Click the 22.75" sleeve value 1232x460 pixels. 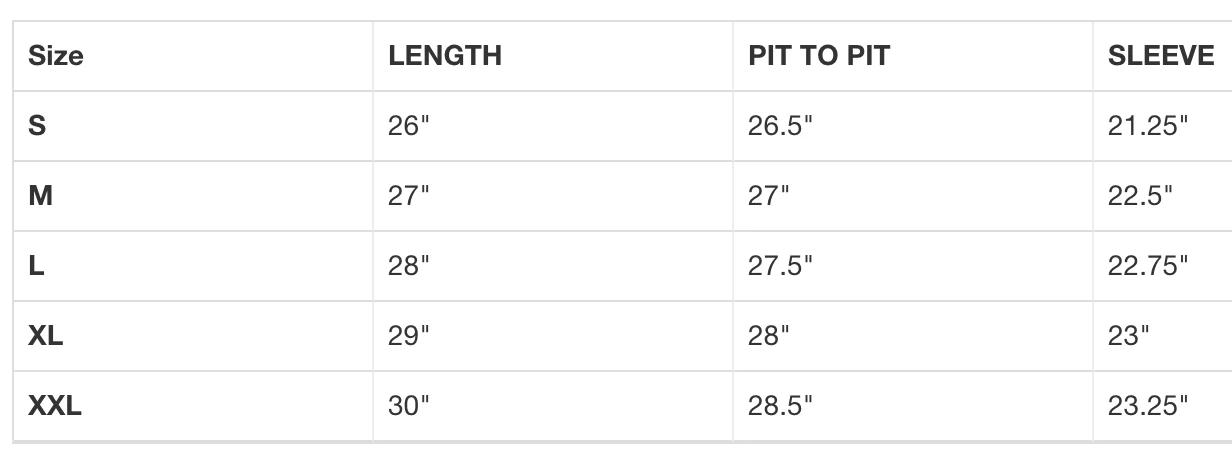click(x=1147, y=267)
